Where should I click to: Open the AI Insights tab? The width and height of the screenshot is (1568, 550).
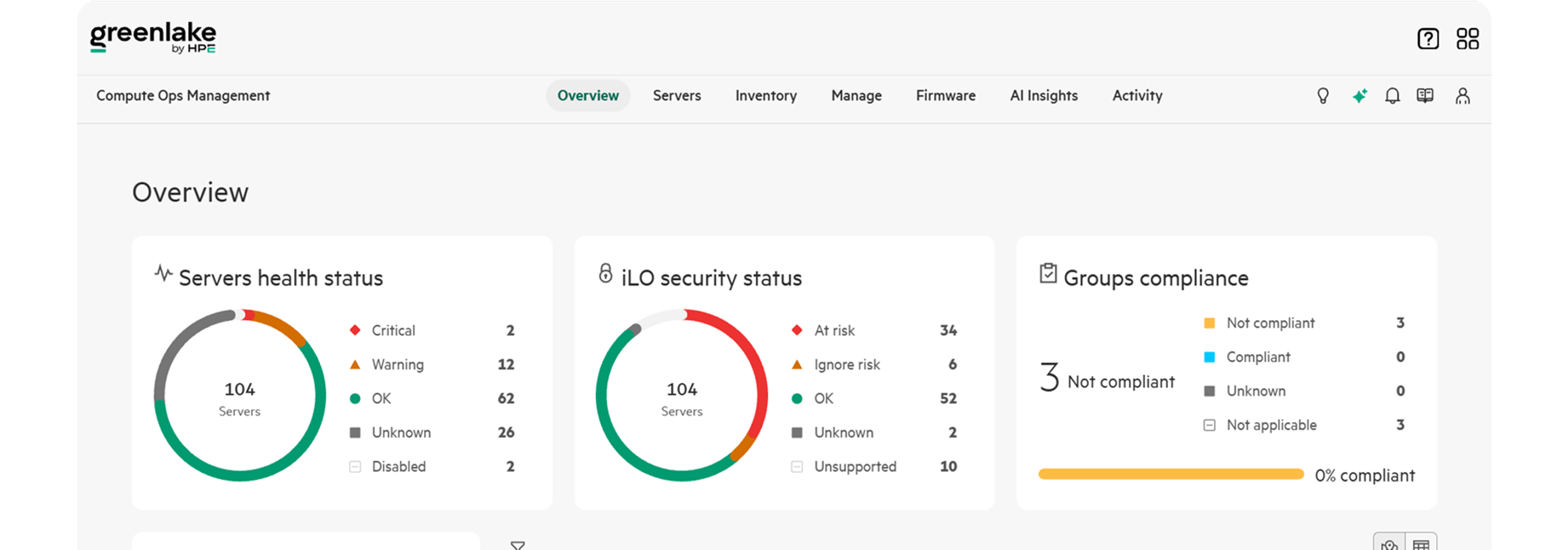(x=1044, y=95)
